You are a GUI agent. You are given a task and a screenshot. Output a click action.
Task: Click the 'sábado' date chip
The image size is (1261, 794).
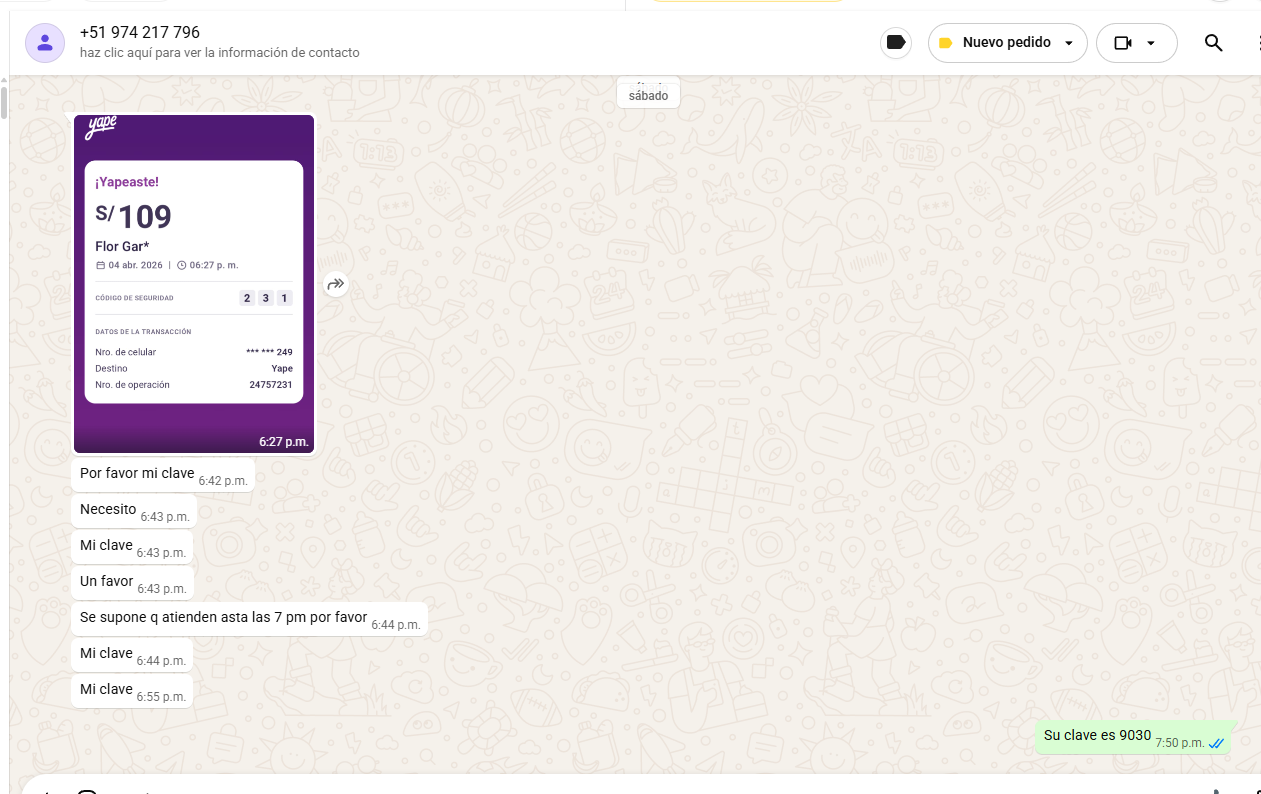[x=649, y=96]
